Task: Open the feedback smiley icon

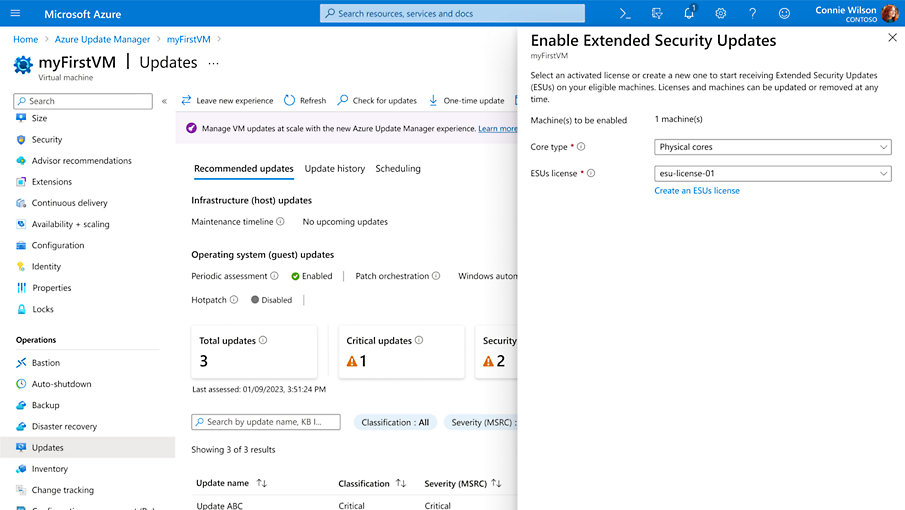Action: click(x=784, y=14)
